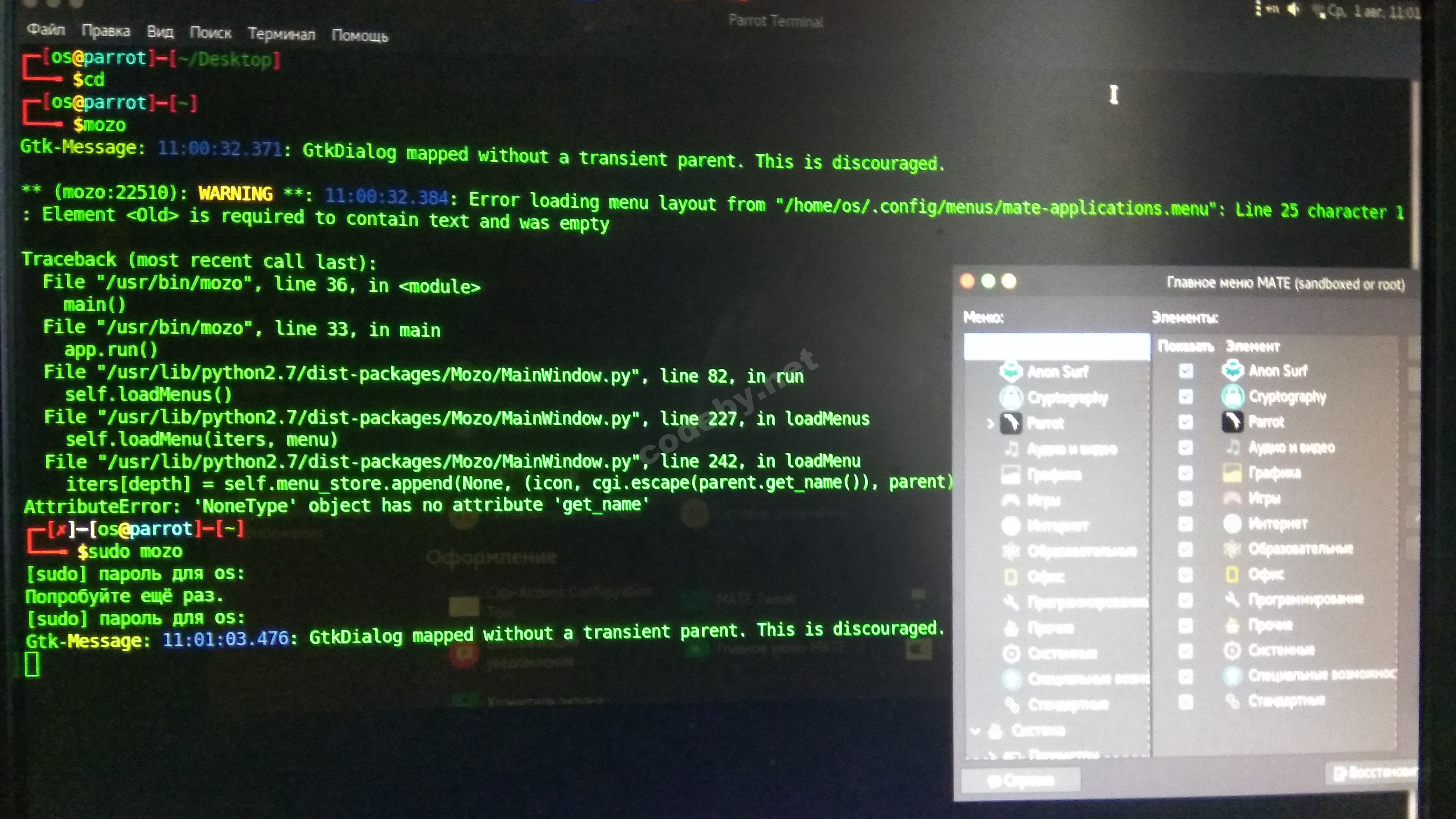
Task: Click the Графика picture icon in Элементы list
Action: pos(1233,472)
